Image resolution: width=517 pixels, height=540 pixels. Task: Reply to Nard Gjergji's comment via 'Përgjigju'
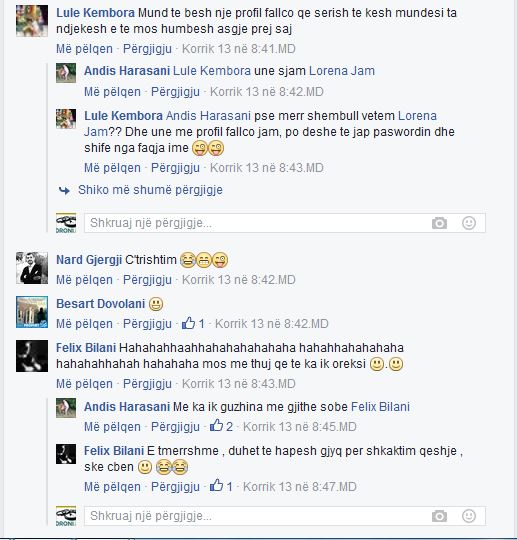pyautogui.click(x=147, y=280)
